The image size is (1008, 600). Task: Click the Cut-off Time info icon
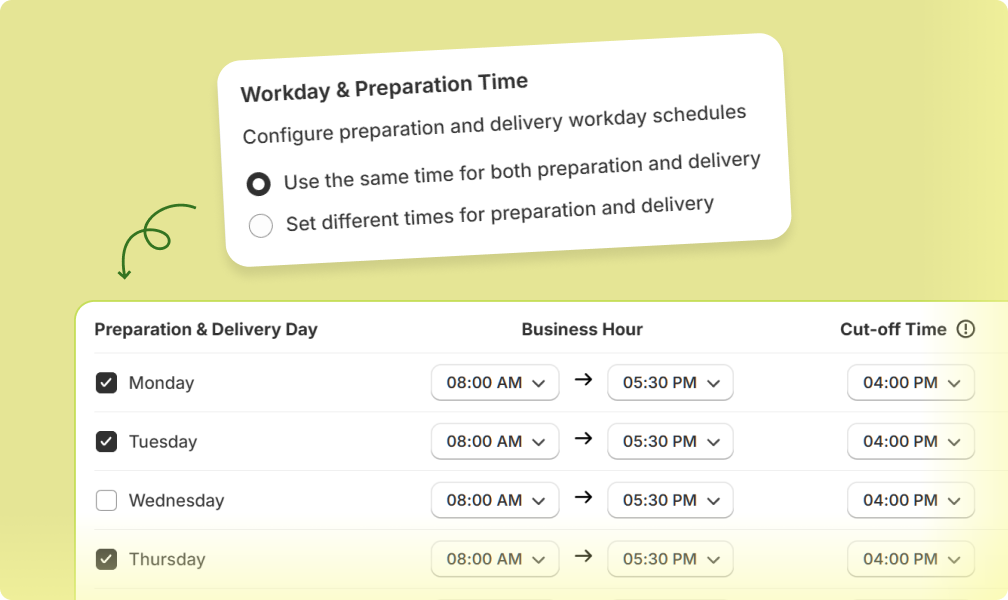pos(965,328)
